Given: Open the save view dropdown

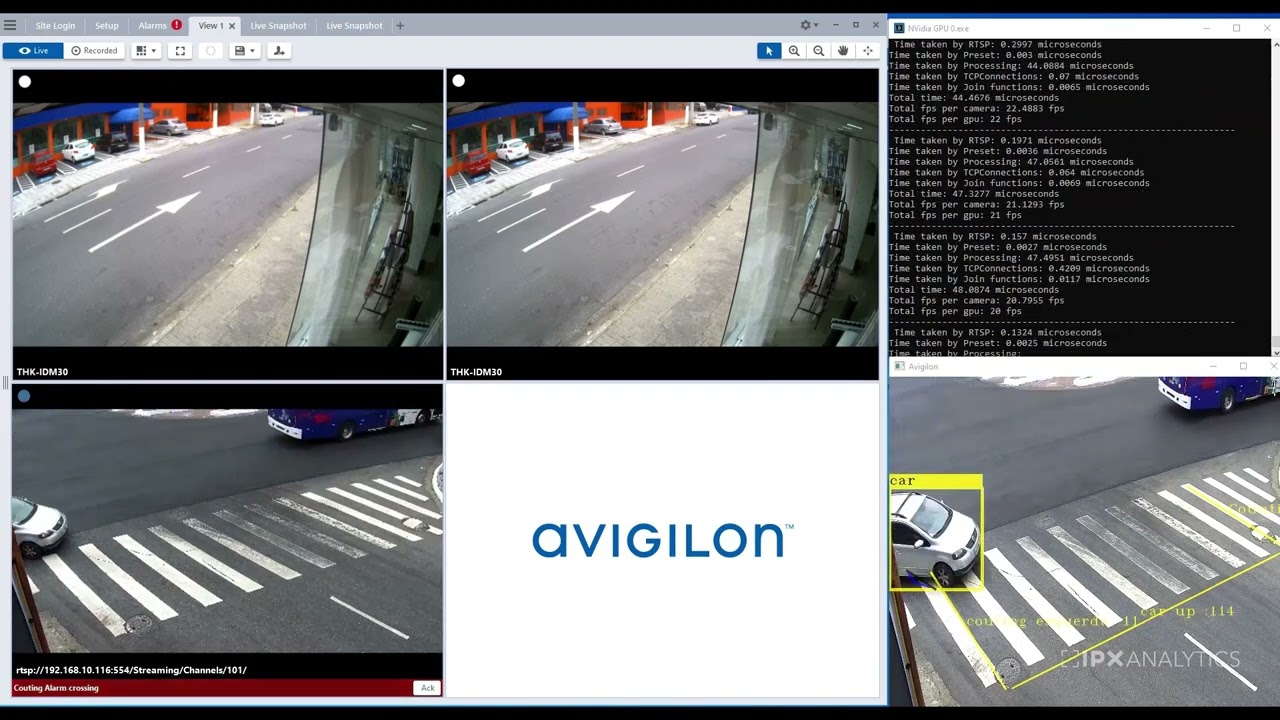Looking at the screenshot, I should pos(244,51).
